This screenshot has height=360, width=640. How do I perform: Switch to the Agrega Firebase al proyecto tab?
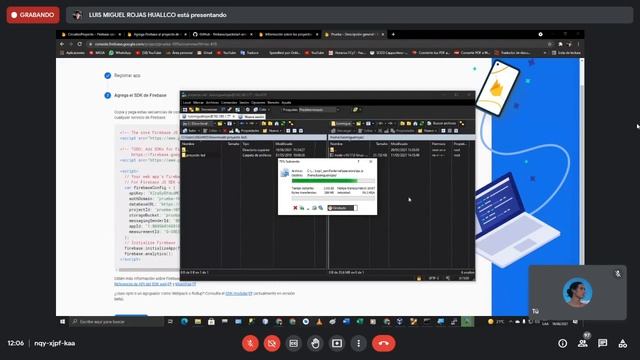click(x=156, y=34)
